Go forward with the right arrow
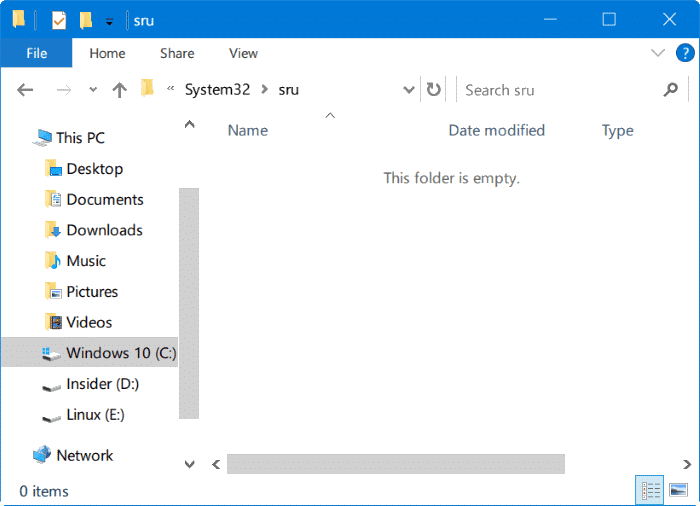 pos(64,90)
